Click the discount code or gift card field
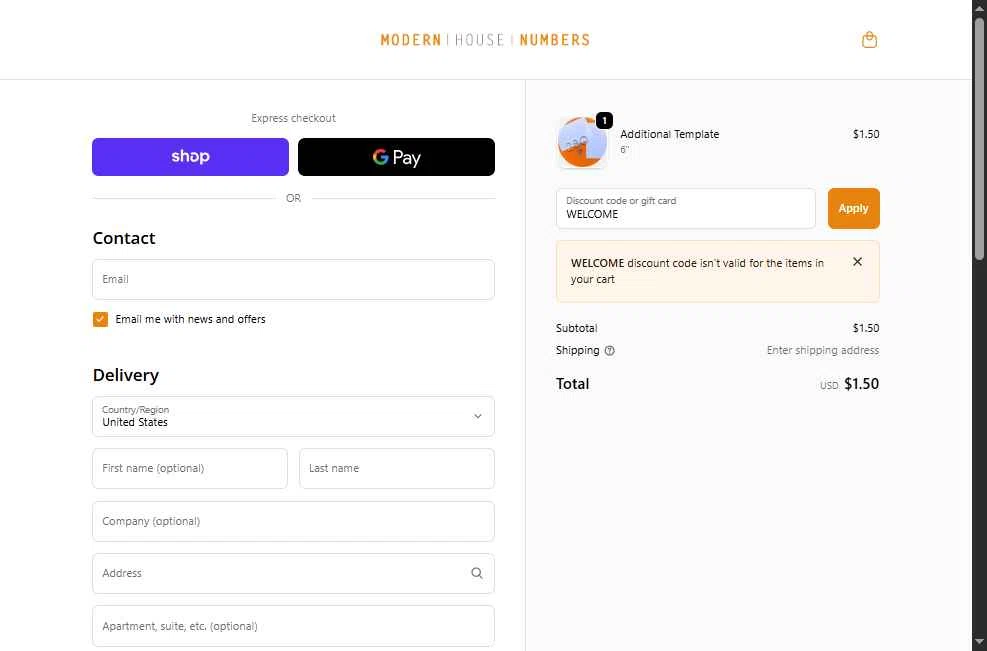This screenshot has height=651, width=987. click(x=685, y=208)
